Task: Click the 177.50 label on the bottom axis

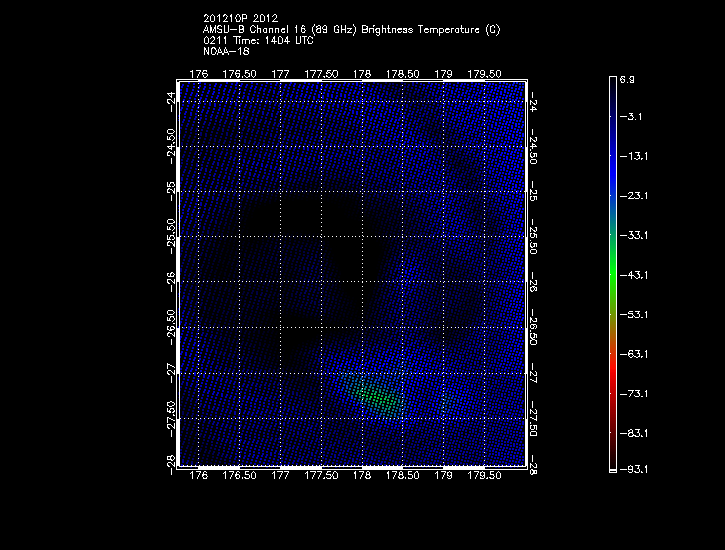Action: click(x=321, y=476)
